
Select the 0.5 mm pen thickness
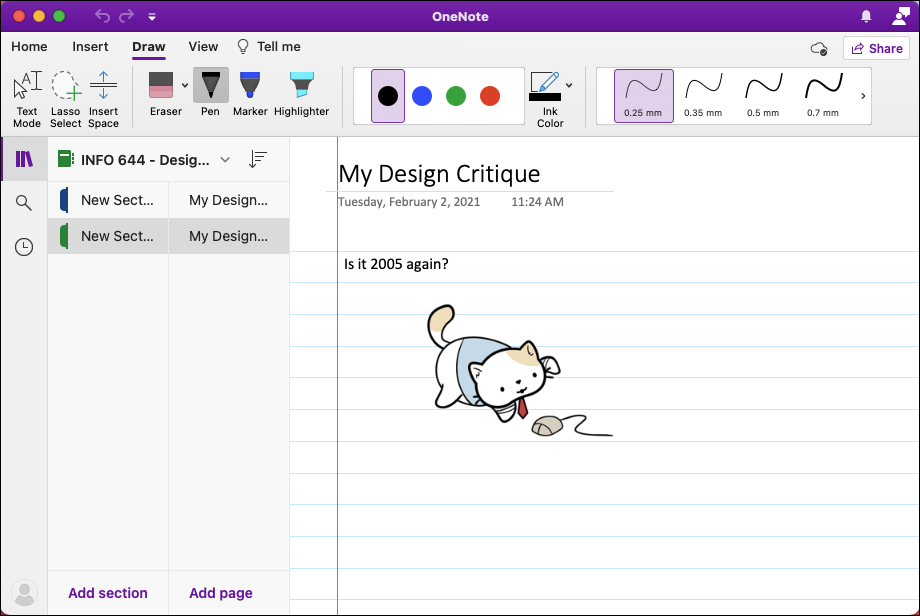[x=763, y=96]
